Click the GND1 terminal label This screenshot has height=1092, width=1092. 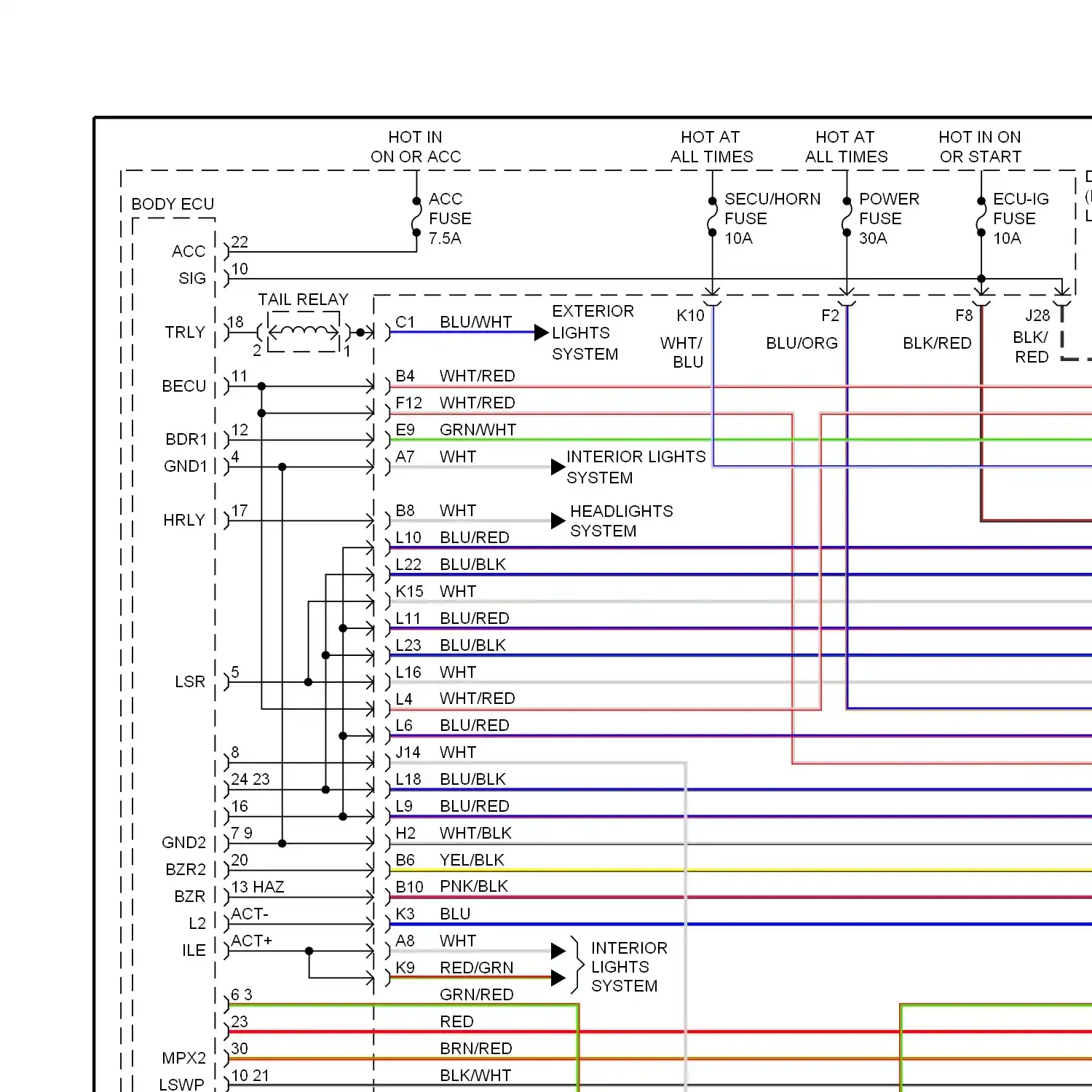[x=186, y=467]
